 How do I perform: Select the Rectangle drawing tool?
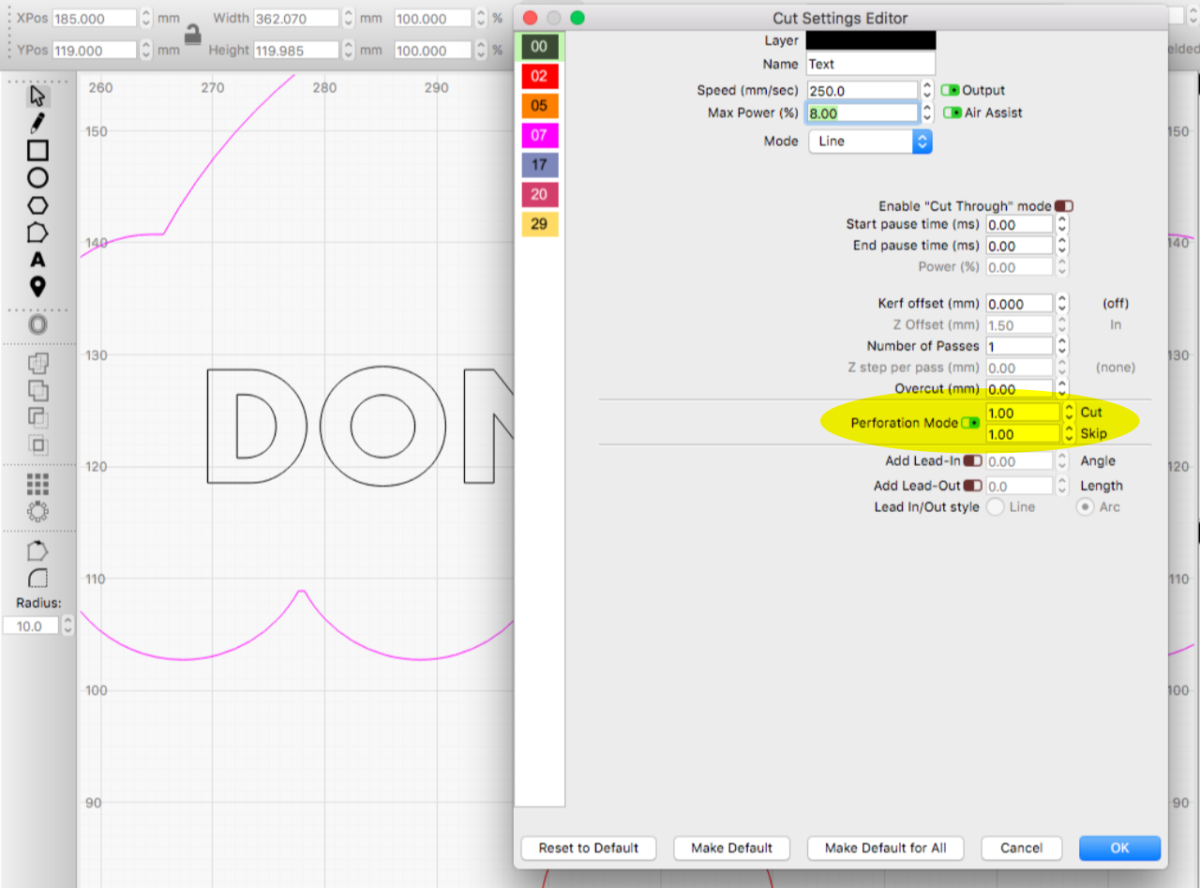tap(38, 151)
